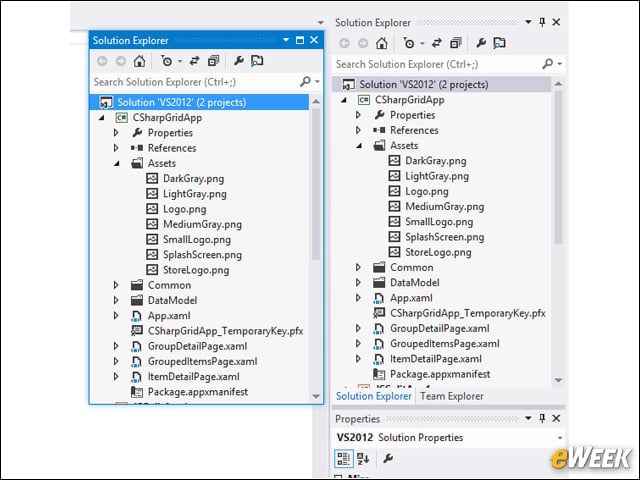Click Home icon in floating Solution Explorer
Viewport: 640px width, 480px height.
pyautogui.click(x=139, y=61)
